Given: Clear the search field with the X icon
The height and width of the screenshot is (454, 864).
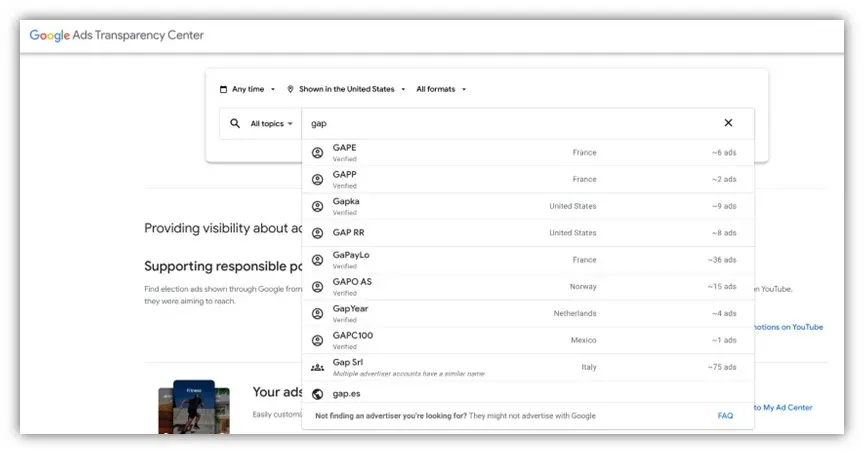Looking at the screenshot, I should click(728, 123).
